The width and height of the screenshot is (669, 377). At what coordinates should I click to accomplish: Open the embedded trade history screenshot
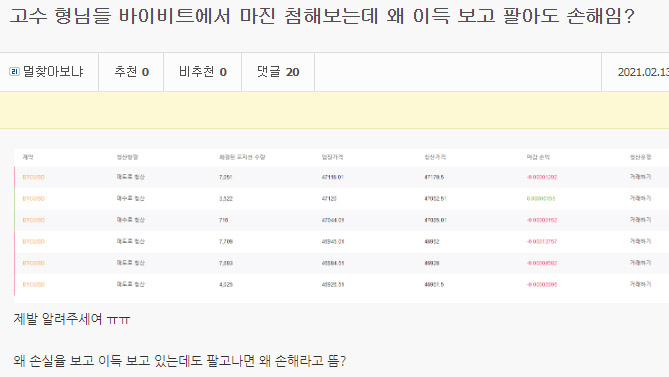(x=341, y=226)
